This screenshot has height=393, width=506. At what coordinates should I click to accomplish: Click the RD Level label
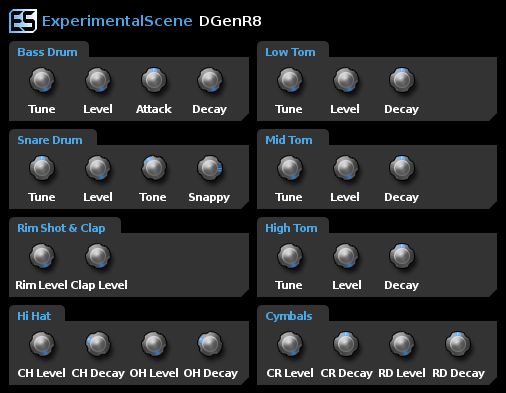click(x=402, y=373)
